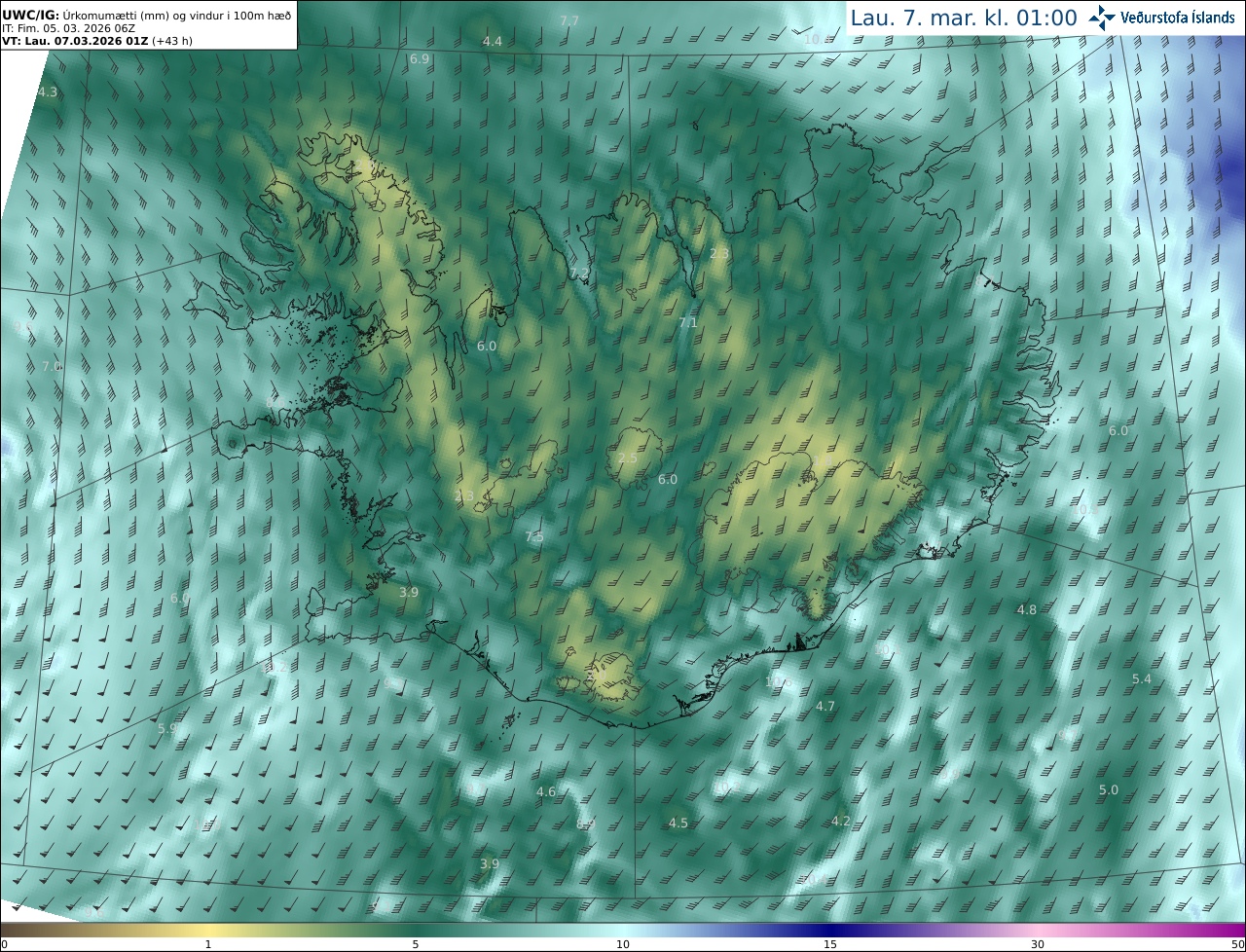Viewport: 1246px width, 952px height.
Task: Click the 15 label on the color scale
Action: [830, 945]
